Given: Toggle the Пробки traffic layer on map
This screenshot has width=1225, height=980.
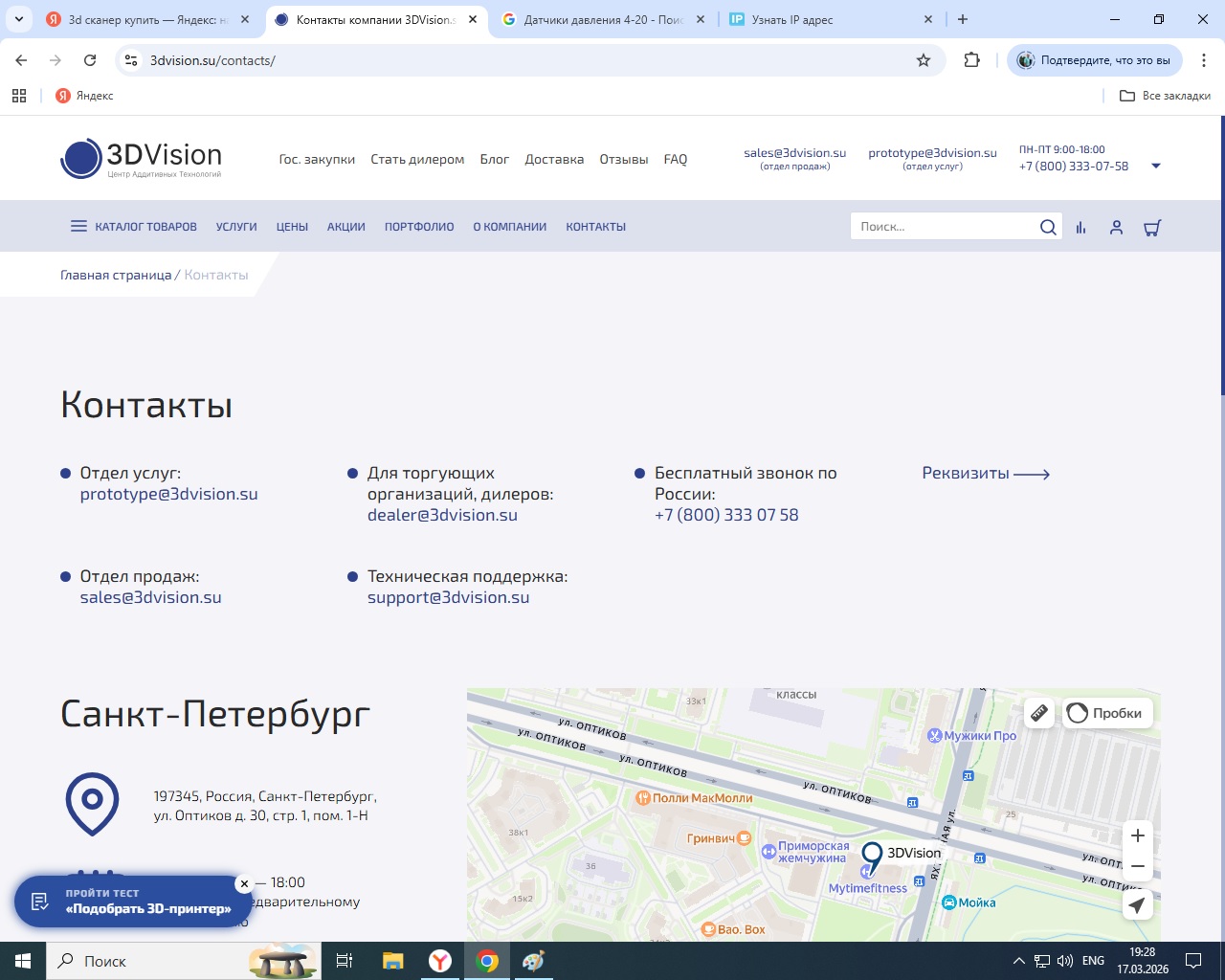Looking at the screenshot, I should (1105, 713).
